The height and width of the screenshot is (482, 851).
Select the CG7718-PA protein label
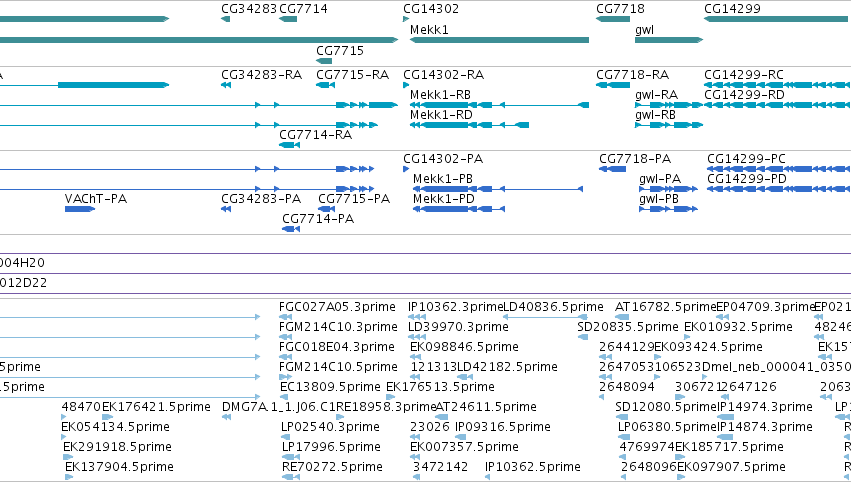[x=635, y=159]
